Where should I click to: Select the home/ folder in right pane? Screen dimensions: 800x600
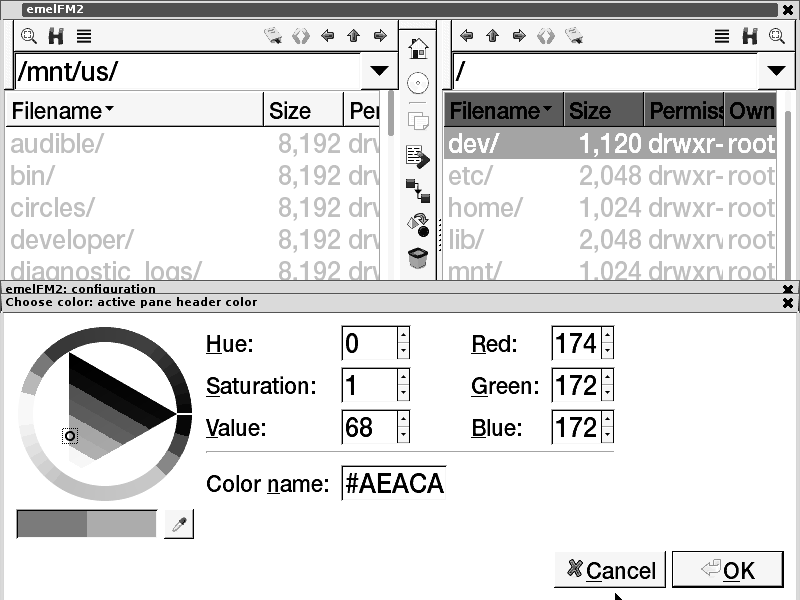[610, 208]
